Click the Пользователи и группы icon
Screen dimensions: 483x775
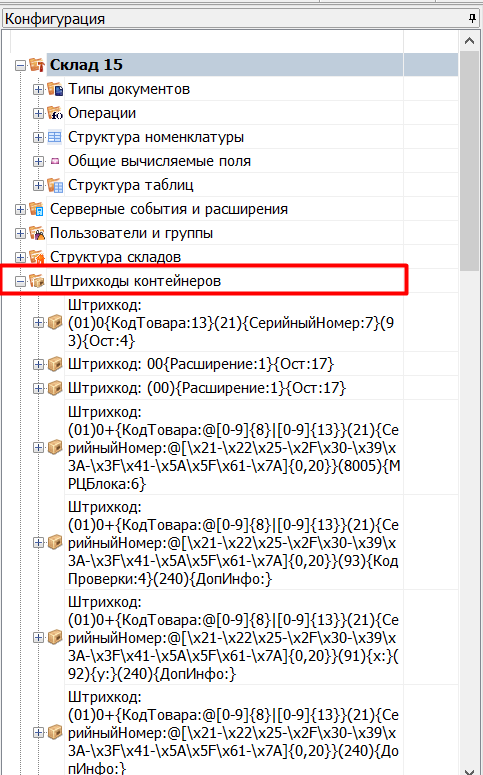point(37,233)
